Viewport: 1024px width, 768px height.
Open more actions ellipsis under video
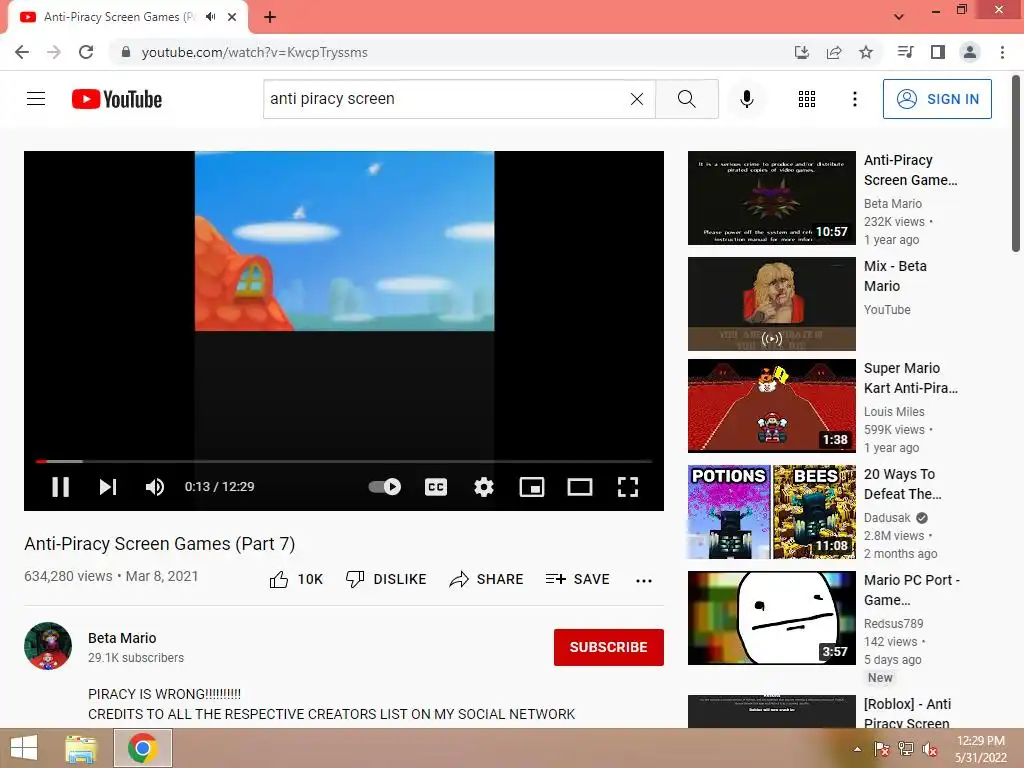pos(644,580)
